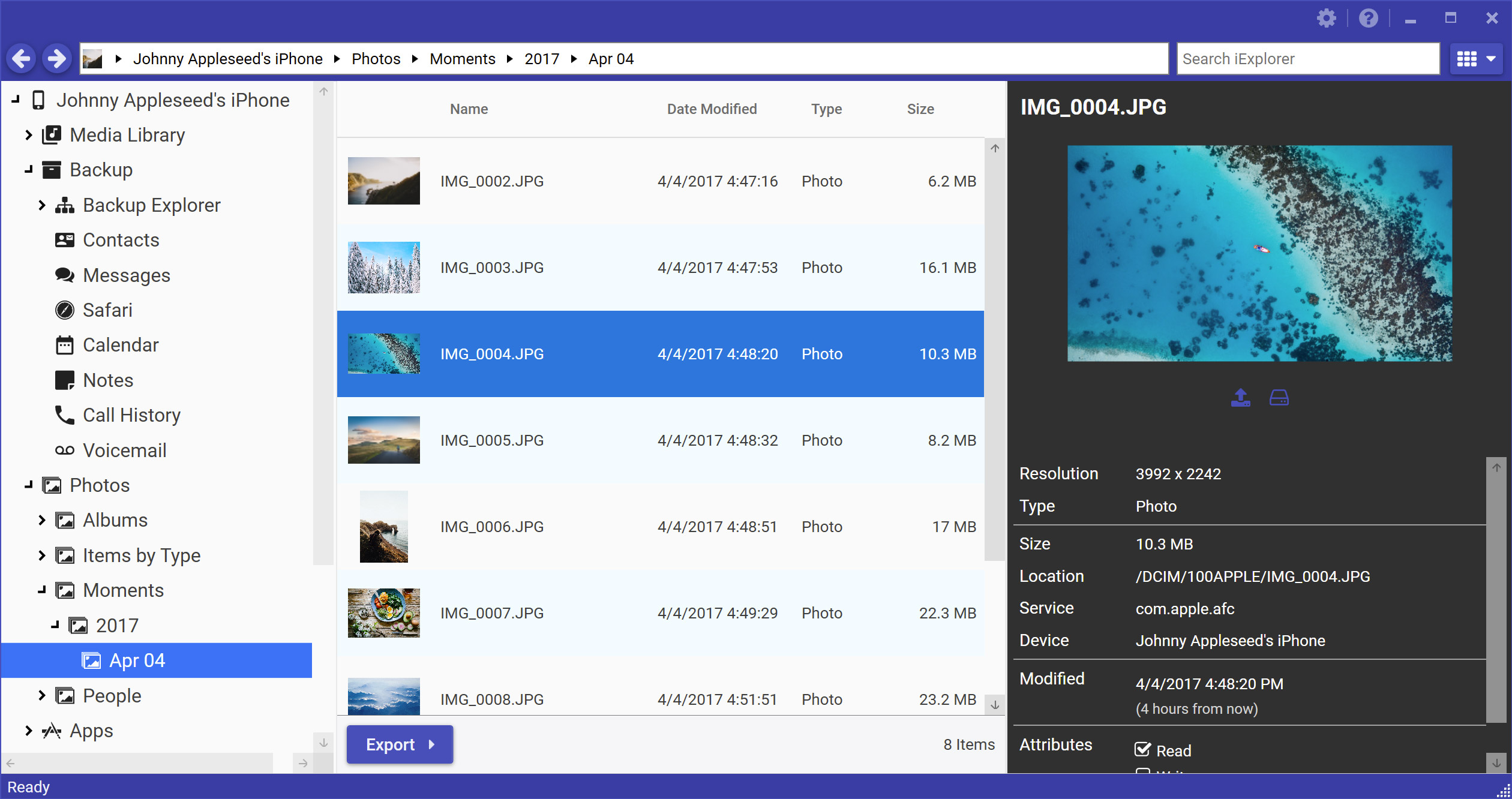Collapse the Backup tree section
The width and height of the screenshot is (1512, 799).
pos(28,170)
